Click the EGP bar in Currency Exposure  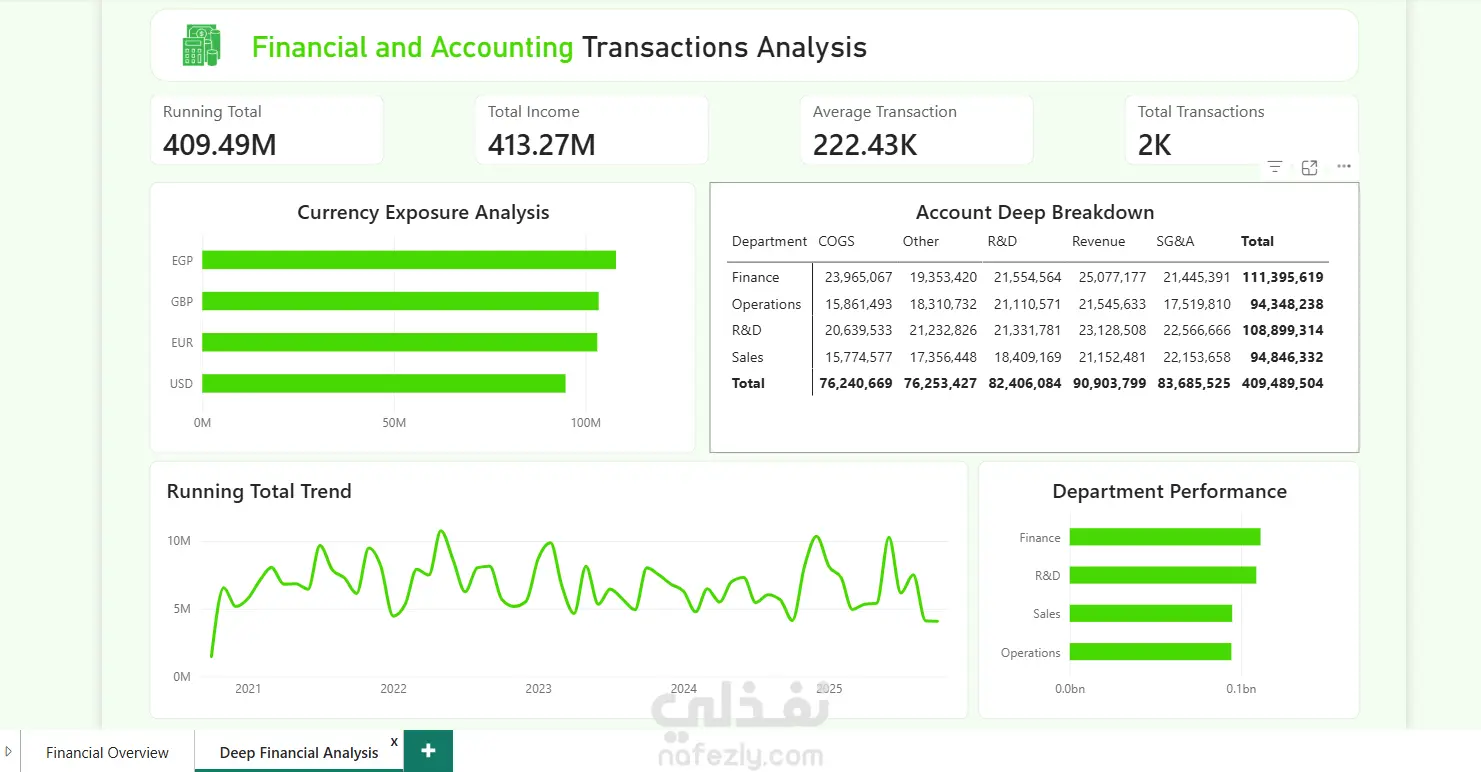pos(409,260)
